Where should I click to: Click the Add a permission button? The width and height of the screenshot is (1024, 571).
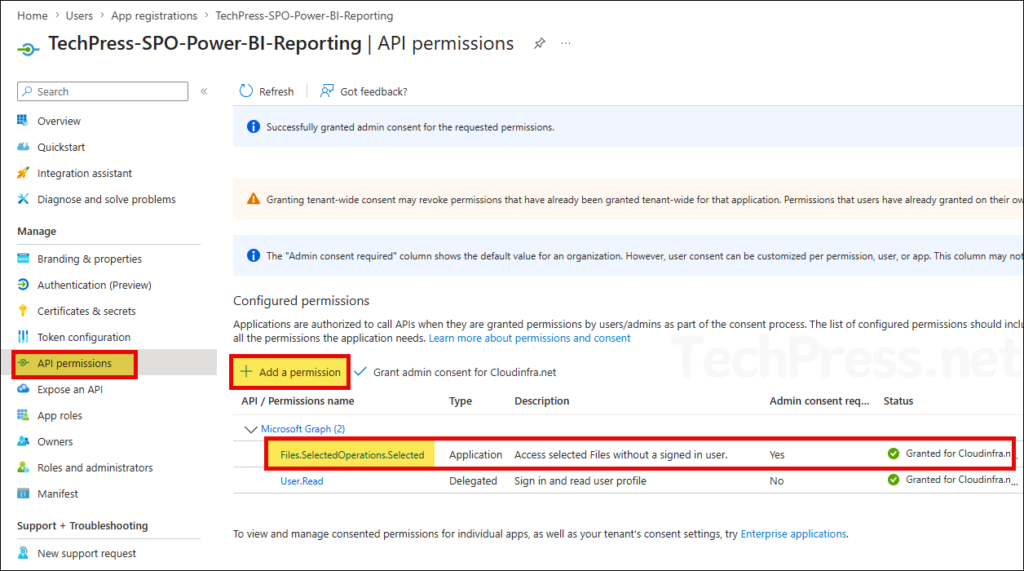point(290,372)
